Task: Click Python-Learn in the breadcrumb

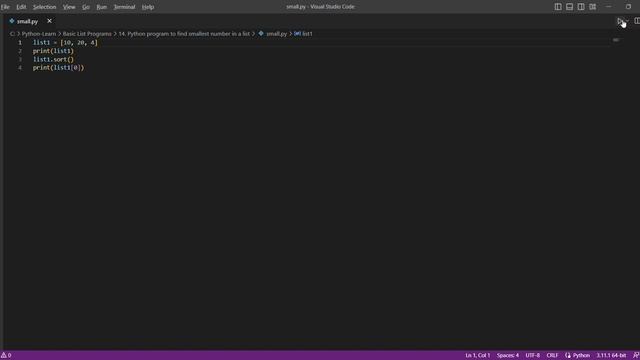Action: [x=39, y=34]
